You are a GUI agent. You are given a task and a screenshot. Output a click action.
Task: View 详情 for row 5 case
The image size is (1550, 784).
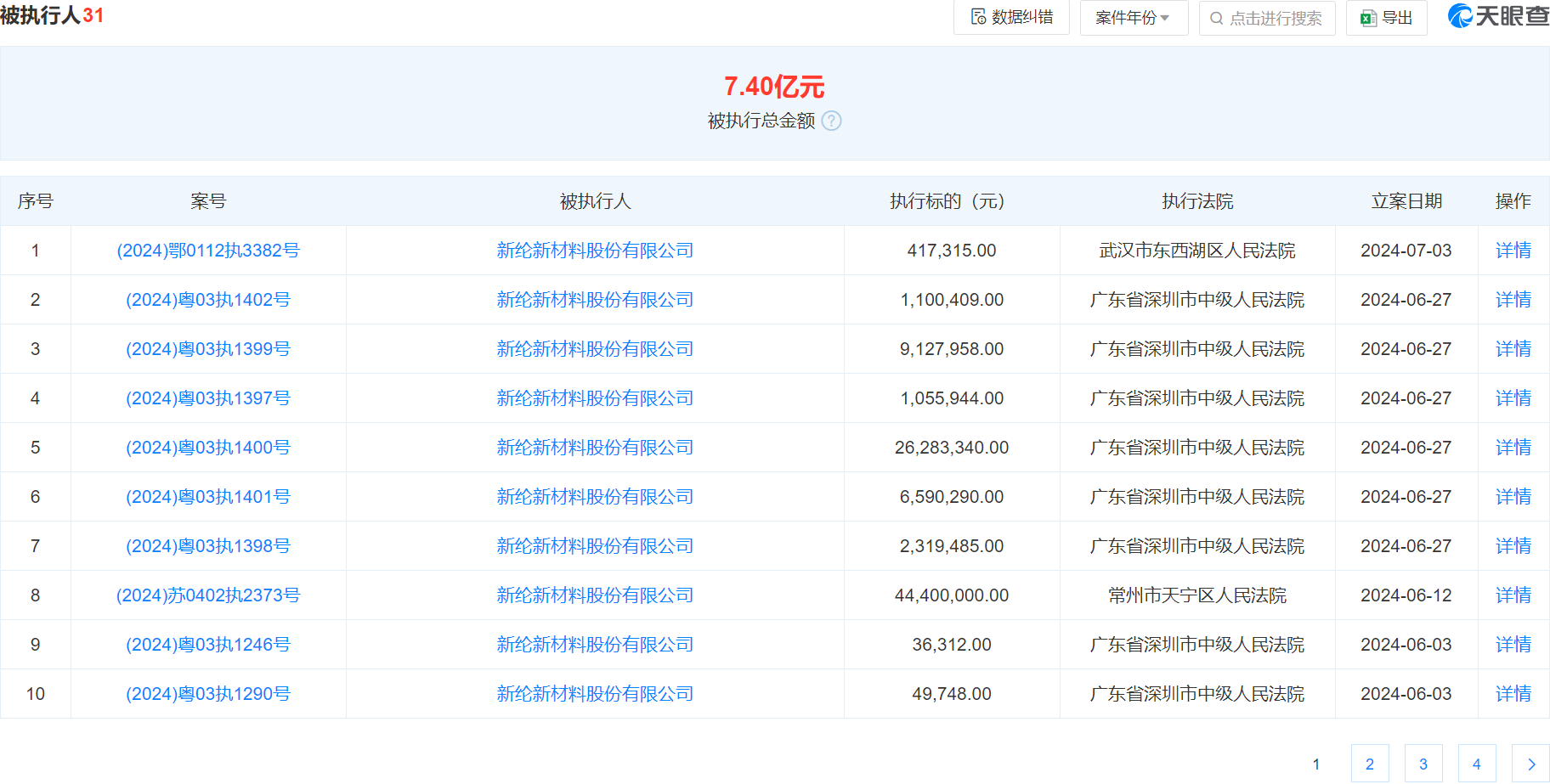1513,448
